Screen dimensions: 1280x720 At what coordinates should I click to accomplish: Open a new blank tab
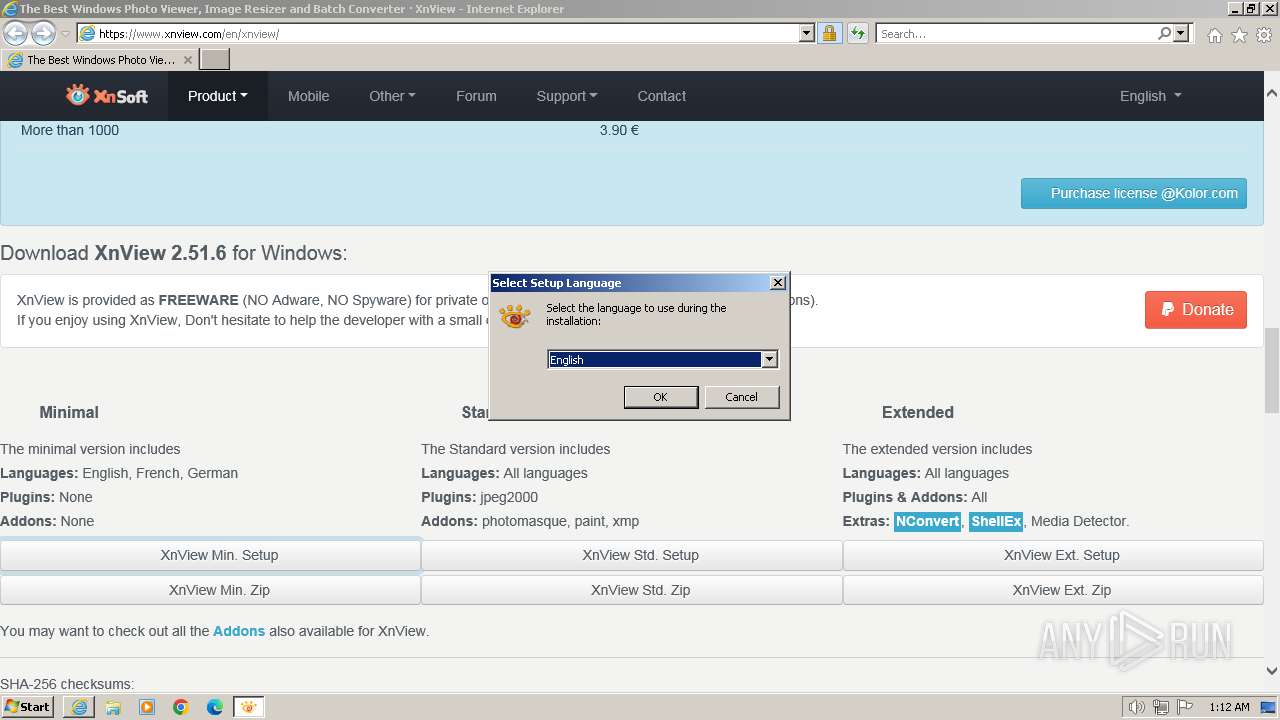(x=215, y=60)
